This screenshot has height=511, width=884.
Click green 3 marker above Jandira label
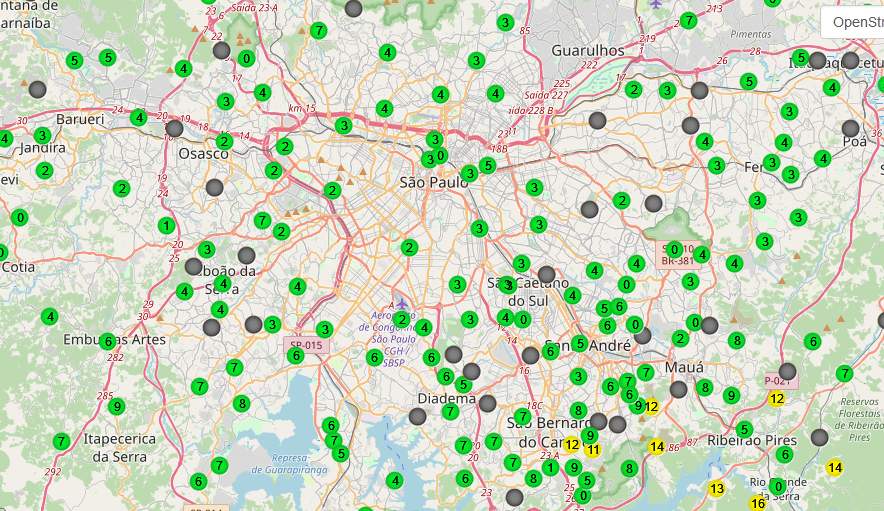point(42,135)
